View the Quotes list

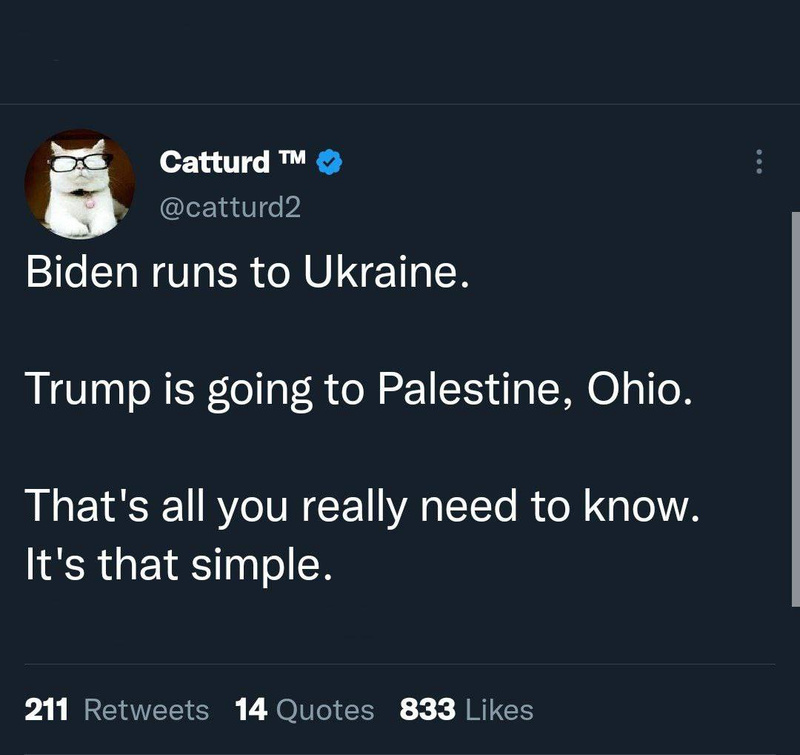(x=324, y=710)
